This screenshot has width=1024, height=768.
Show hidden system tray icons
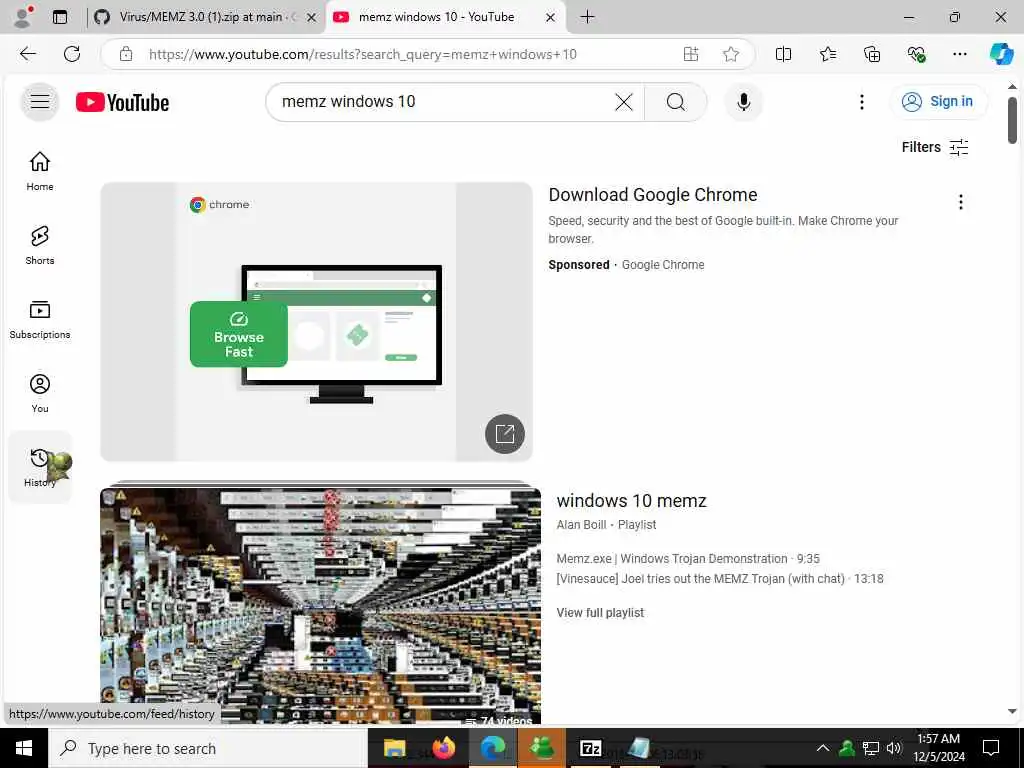[x=823, y=748]
